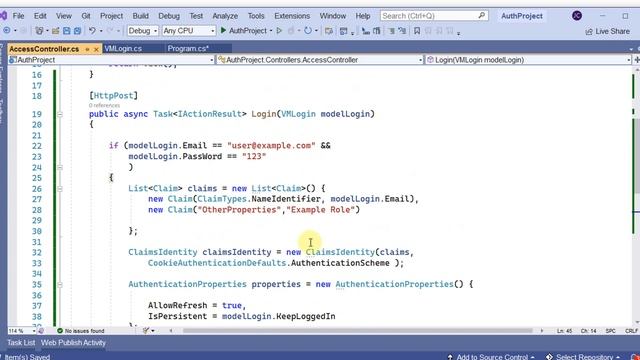This screenshot has height=360, width=640.
Task: Open the AuthProject project navigation combo
Action: point(111,60)
